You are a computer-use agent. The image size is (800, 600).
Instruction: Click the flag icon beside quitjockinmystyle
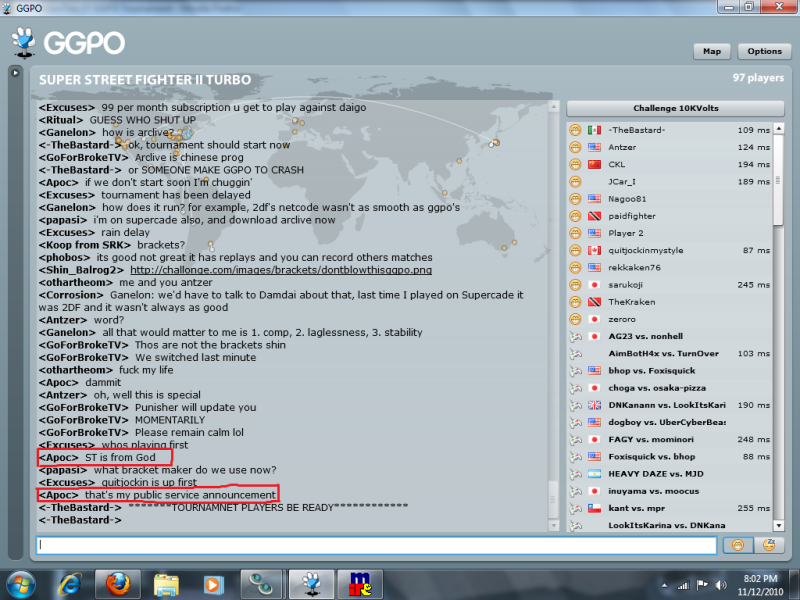tap(594, 251)
